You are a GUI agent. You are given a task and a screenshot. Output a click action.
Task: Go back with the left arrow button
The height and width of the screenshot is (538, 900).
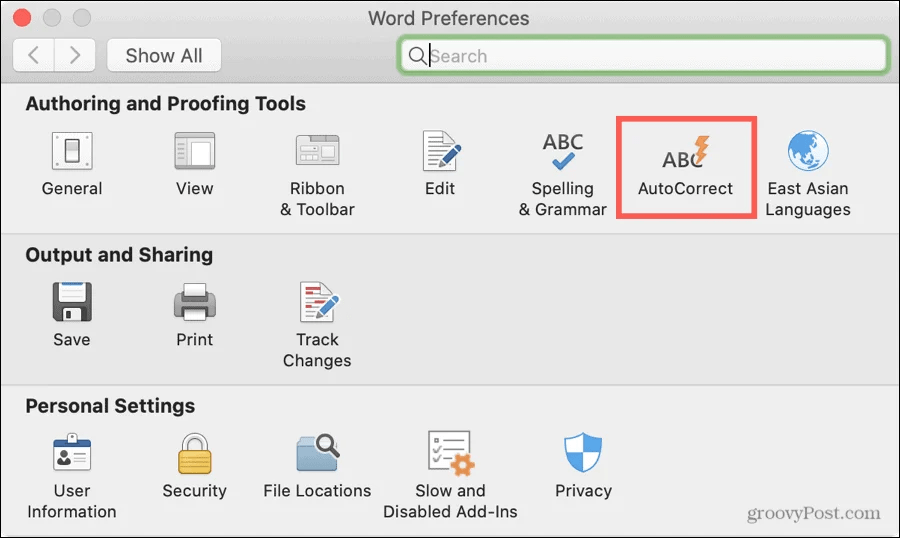(x=34, y=56)
